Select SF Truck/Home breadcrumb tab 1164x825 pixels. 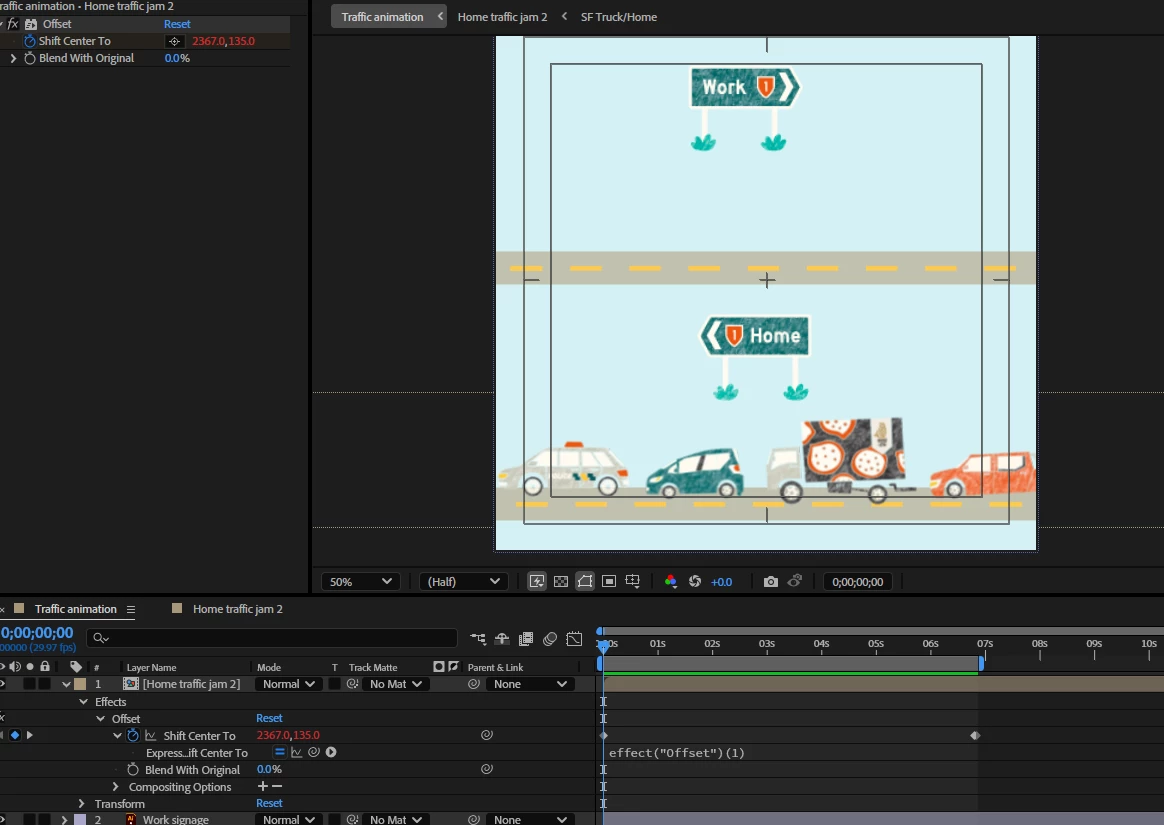(618, 16)
